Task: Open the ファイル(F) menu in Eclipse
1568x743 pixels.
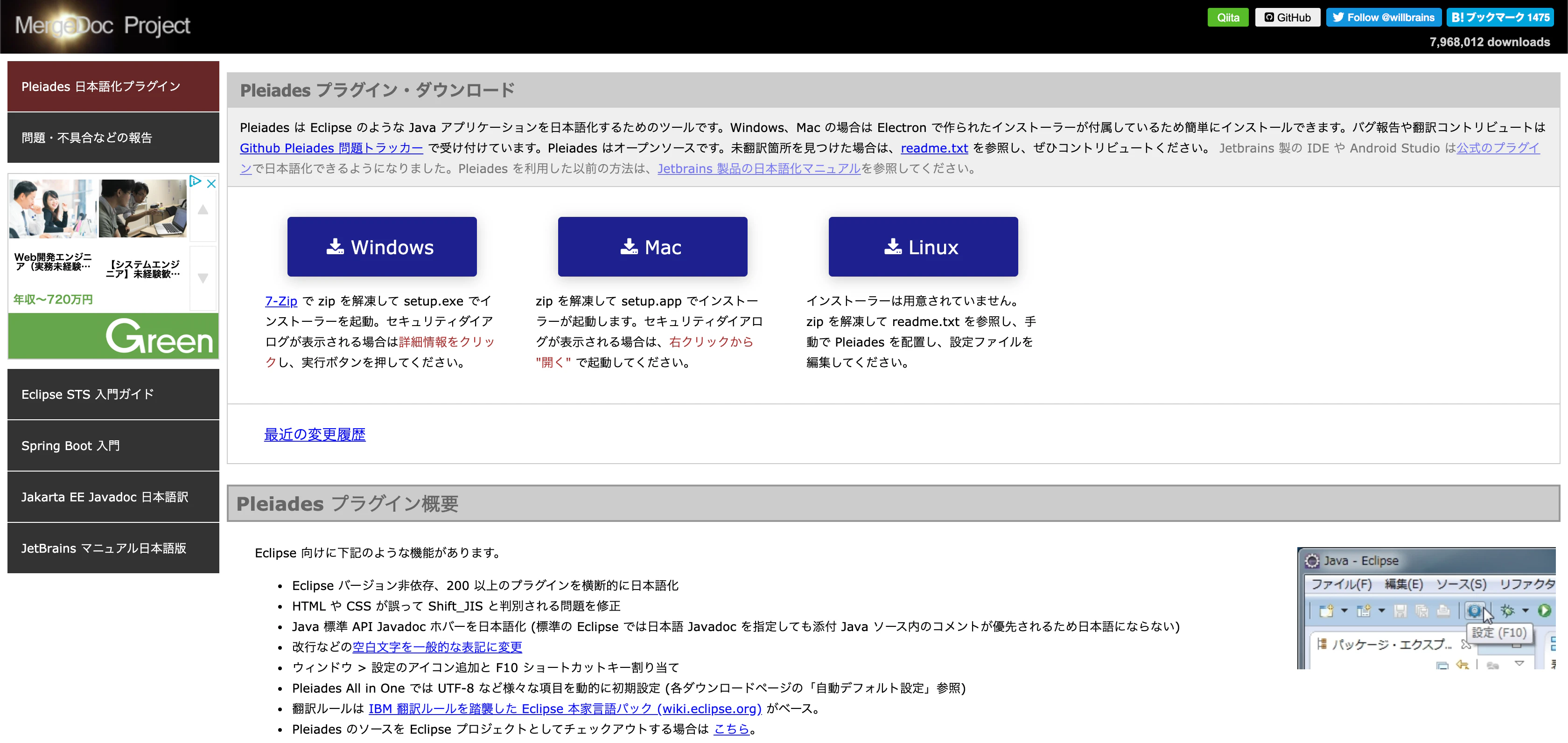Action: (1343, 583)
